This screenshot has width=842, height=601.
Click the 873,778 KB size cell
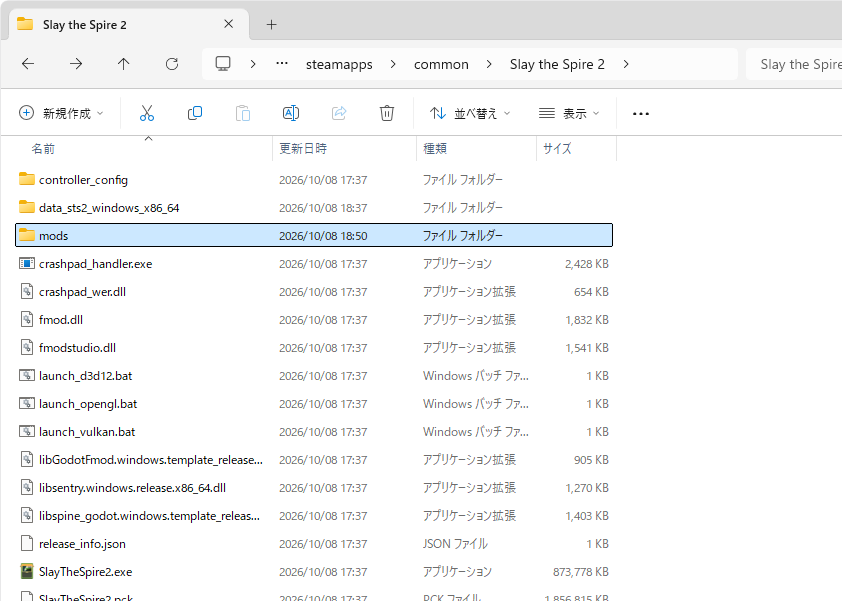[580, 572]
